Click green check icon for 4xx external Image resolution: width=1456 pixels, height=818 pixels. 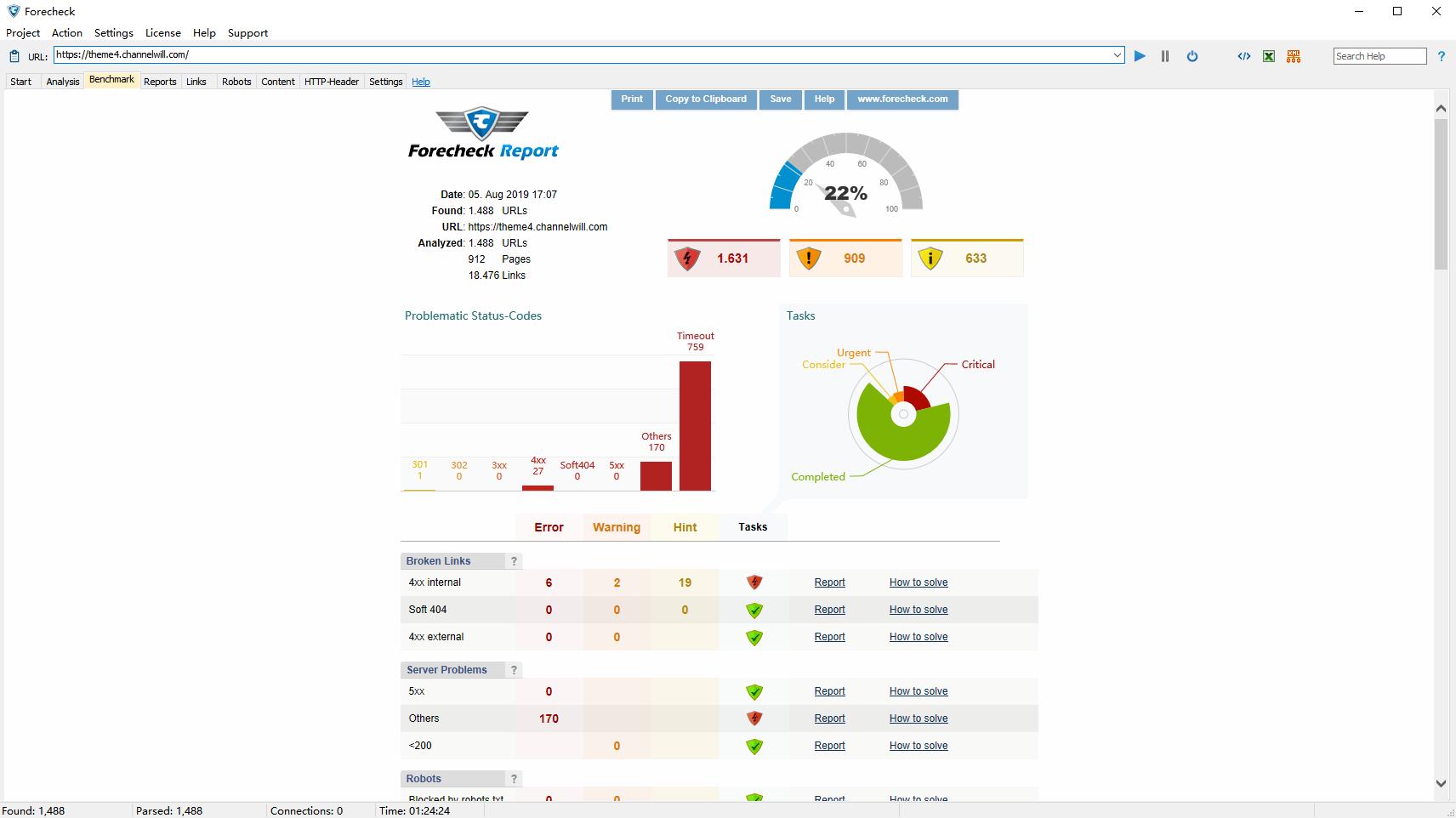pyautogui.click(x=754, y=637)
